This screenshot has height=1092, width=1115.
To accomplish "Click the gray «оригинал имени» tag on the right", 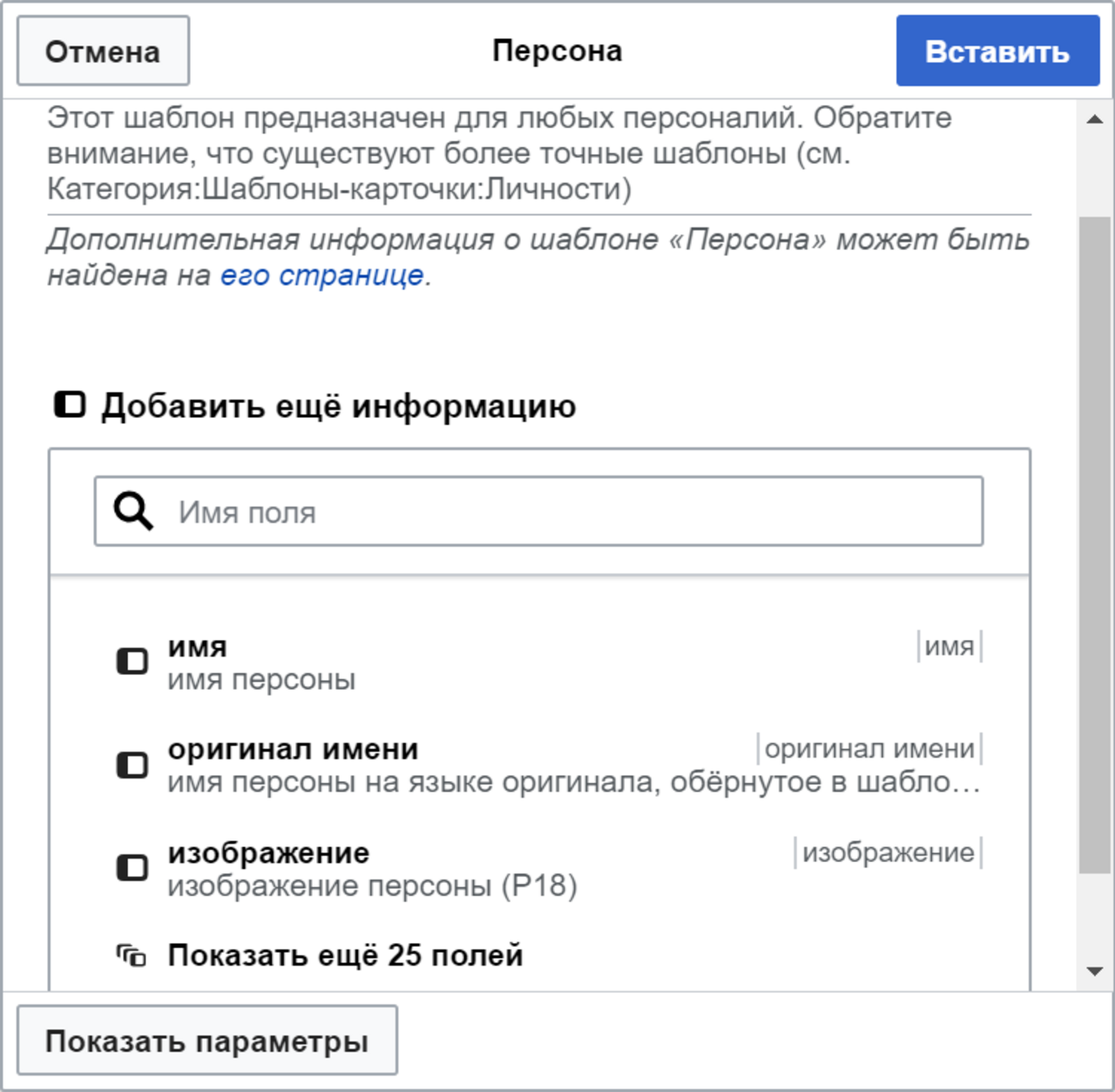I will coord(869,749).
